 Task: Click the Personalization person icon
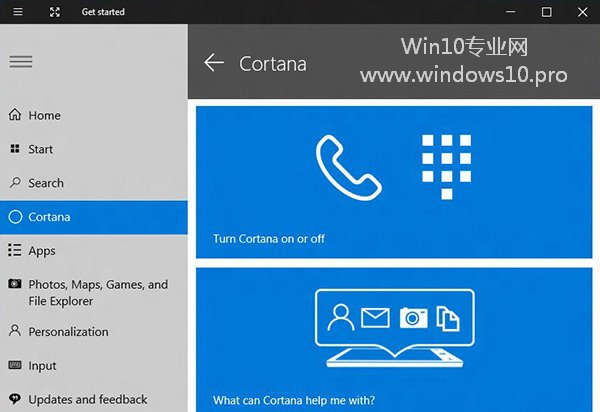15,331
